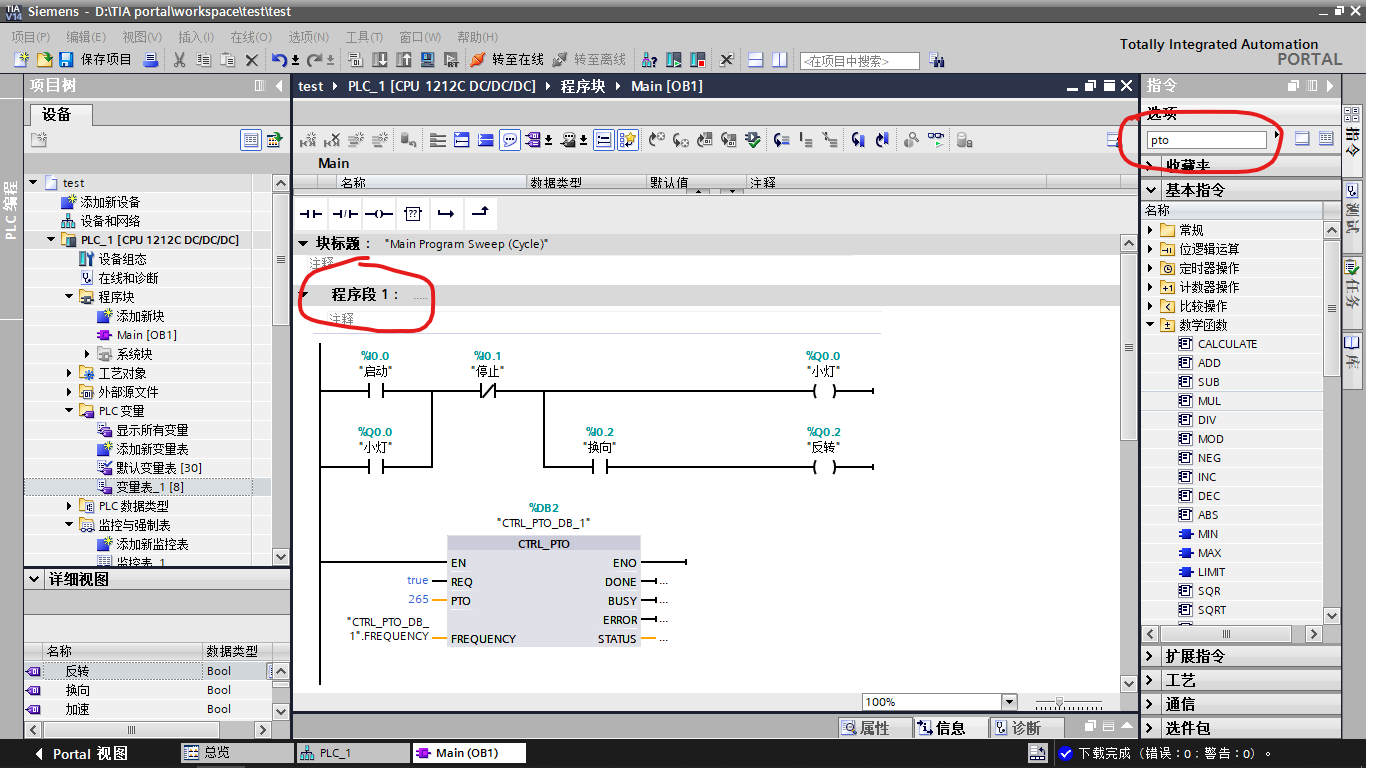Image resolution: width=1374 pixels, height=776 pixels.
Task: Switch to the 属性 inspector tab
Action: [875, 728]
